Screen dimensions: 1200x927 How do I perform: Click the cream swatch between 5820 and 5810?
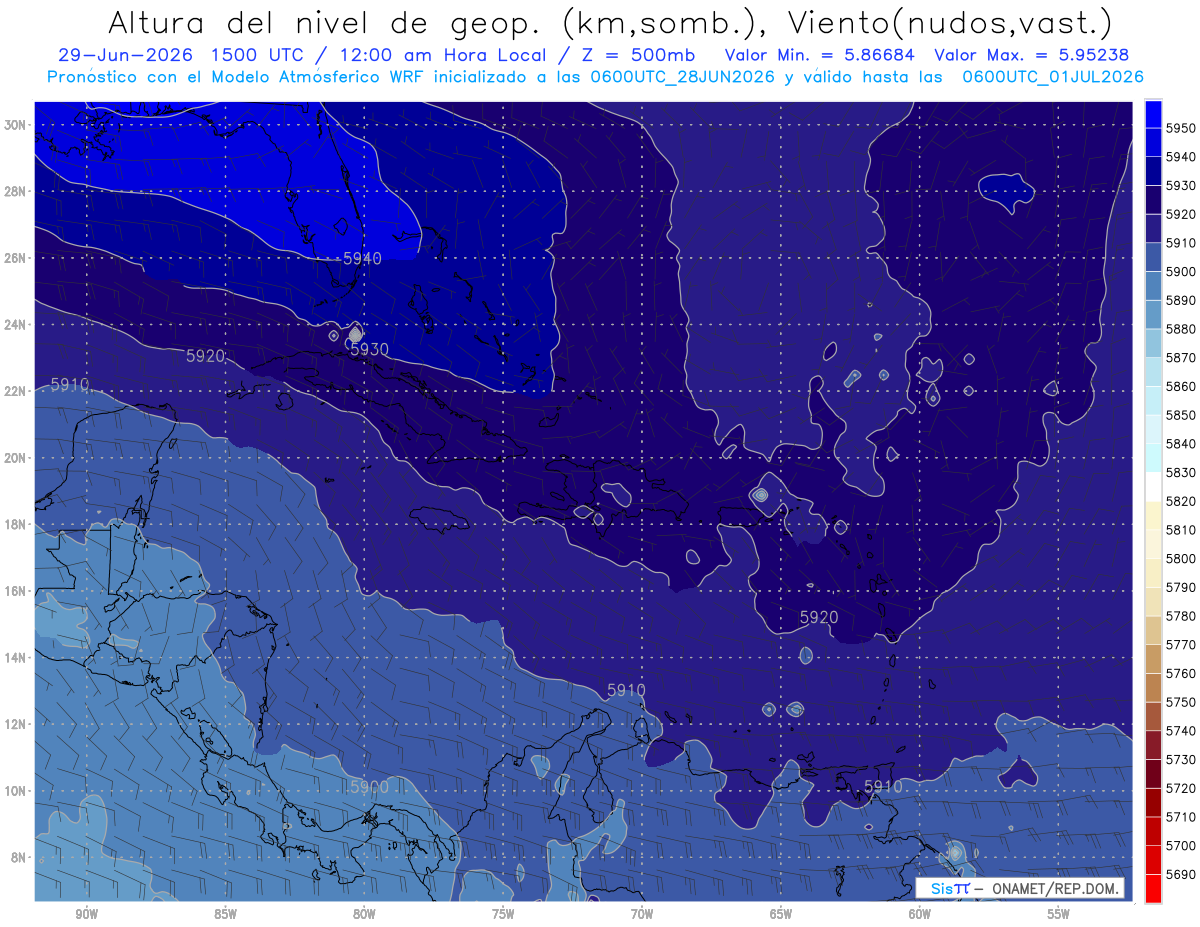pyautogui.click(x=1153, y=515)
